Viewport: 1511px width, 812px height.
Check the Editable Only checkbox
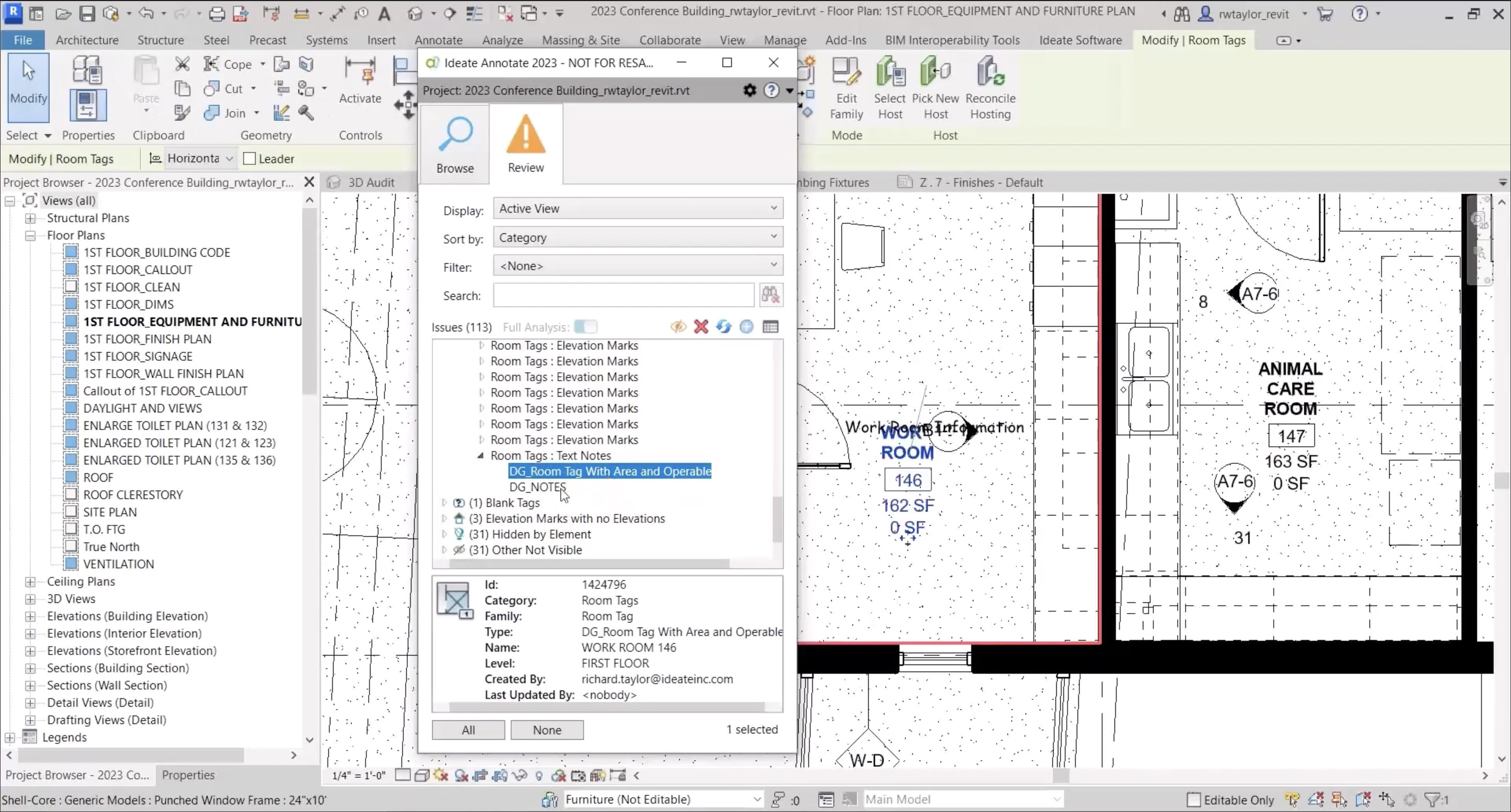click(1193, 800)
